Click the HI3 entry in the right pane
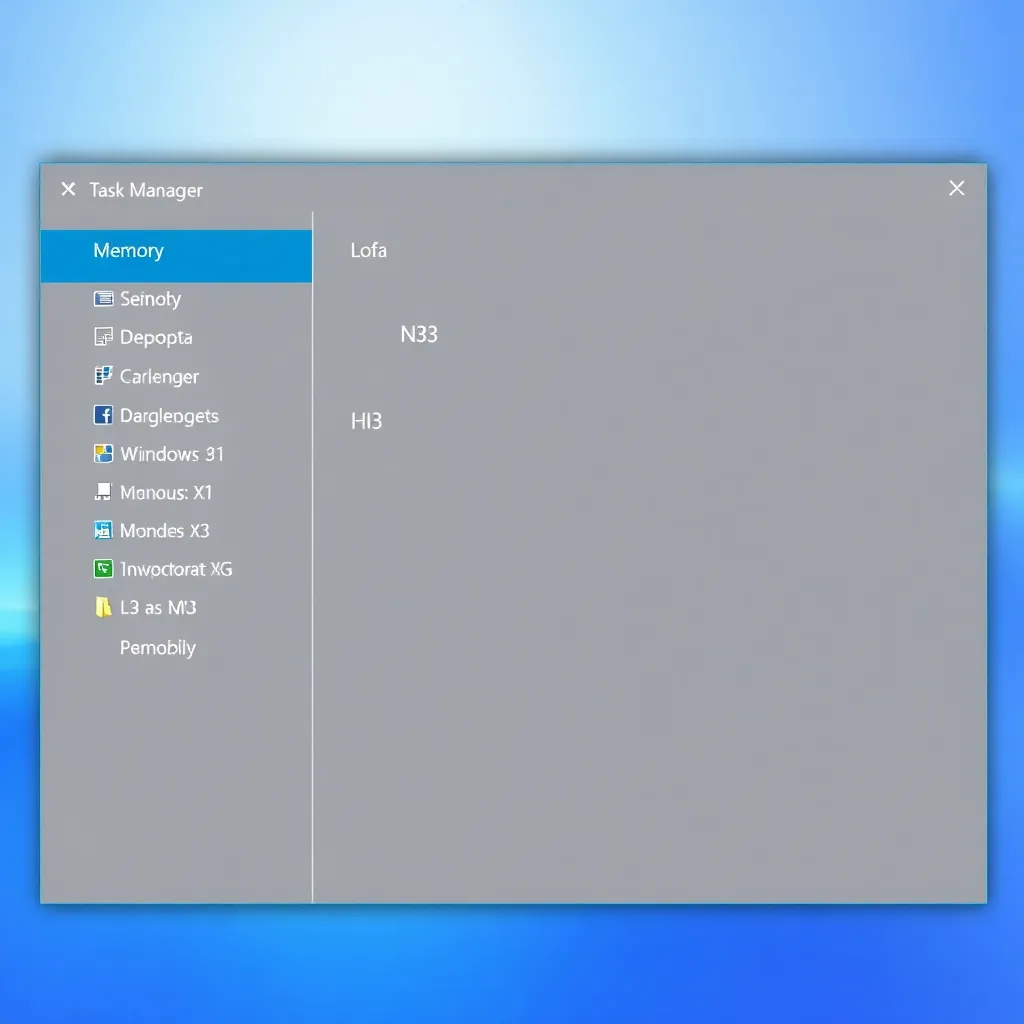Viewport: 1024px width, 1024px height. [367, 422]
